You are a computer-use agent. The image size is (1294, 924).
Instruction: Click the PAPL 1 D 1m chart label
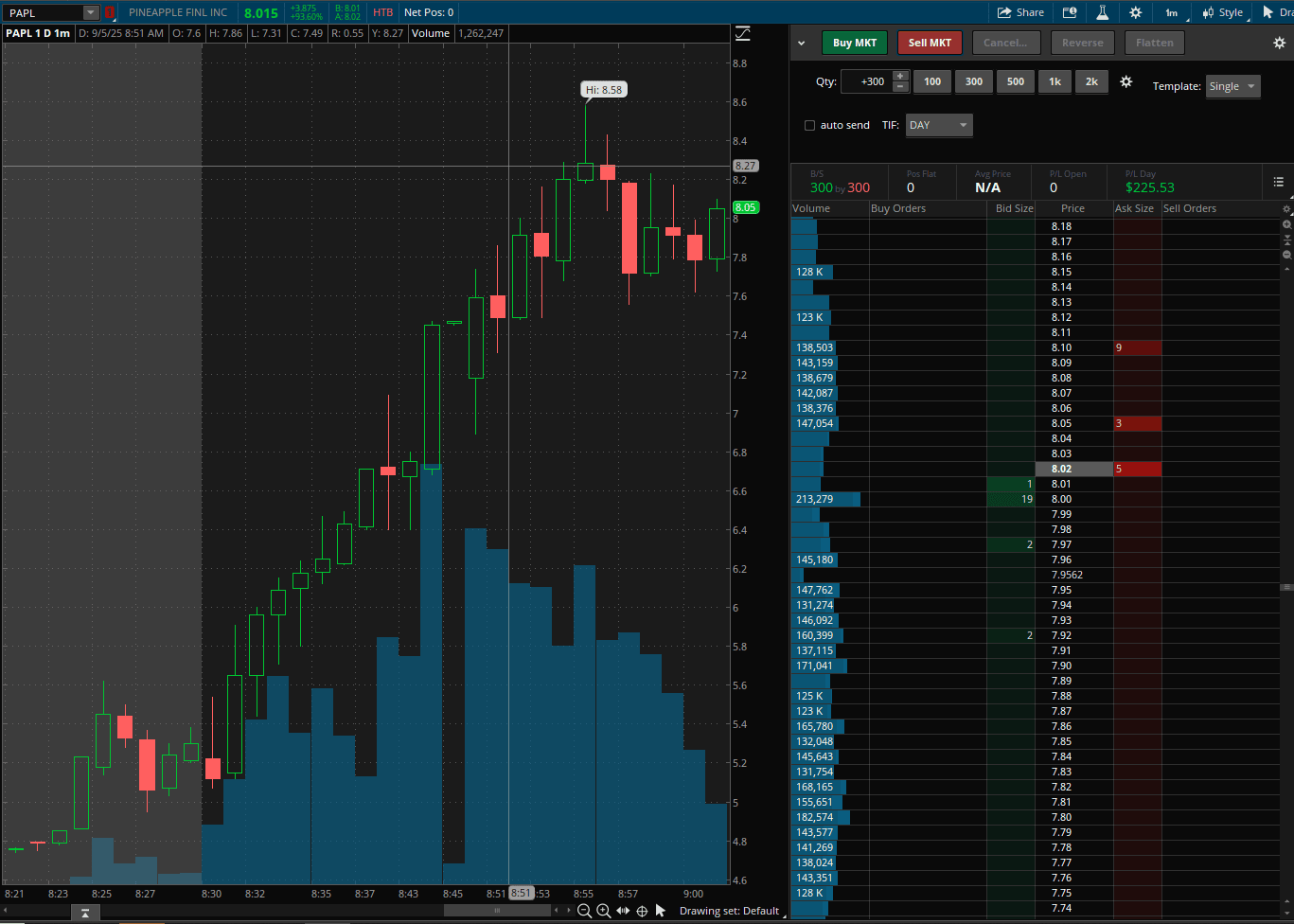click(38, 33)
